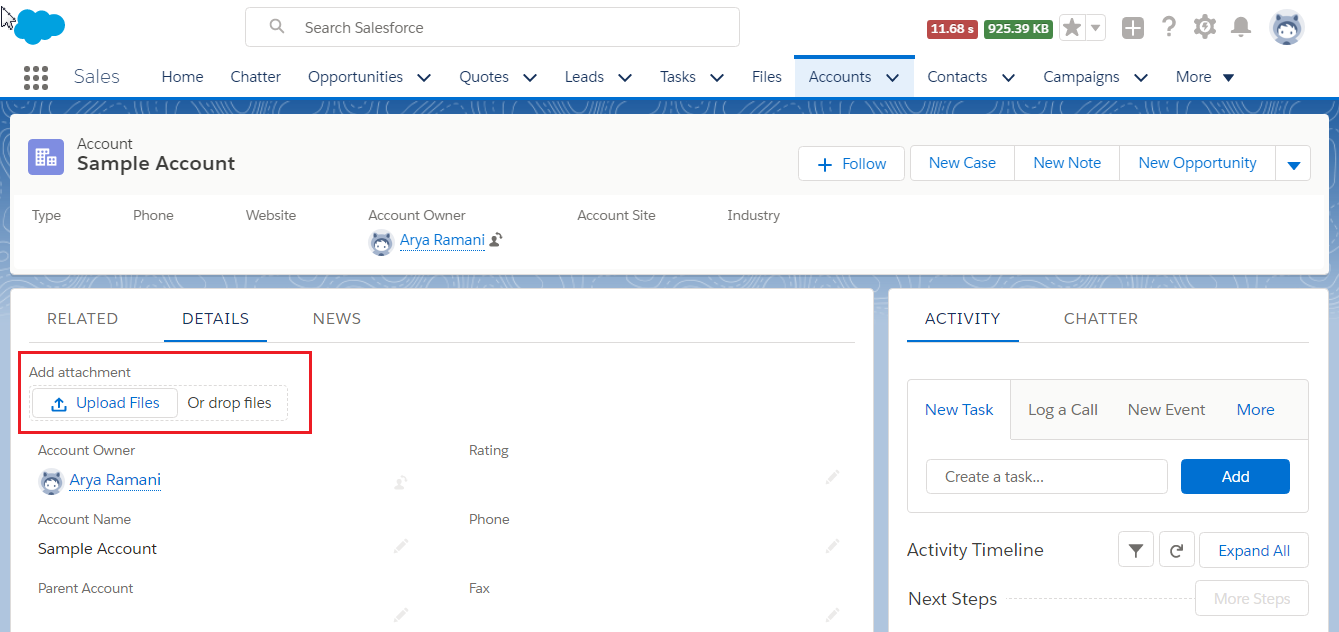Screen dimensions: 1339x632
Task: Filter the Activity Timeline with the funnel icon
Action: [1135, 549]
